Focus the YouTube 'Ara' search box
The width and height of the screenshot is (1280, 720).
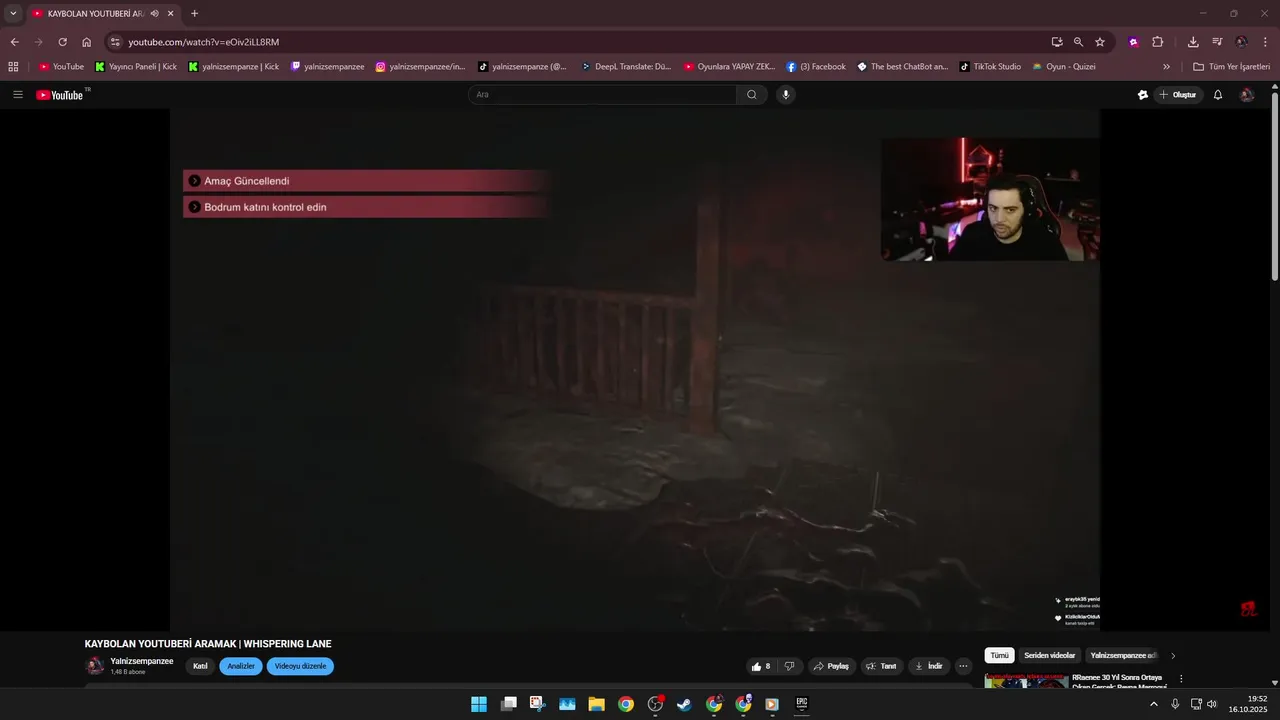[602, 95]
